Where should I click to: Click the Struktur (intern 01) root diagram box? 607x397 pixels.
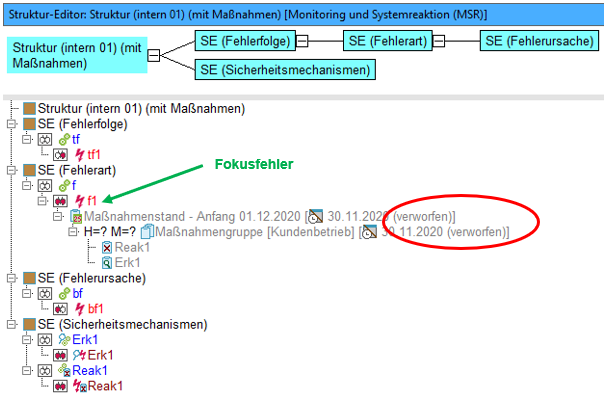click(x=77, y=55)
